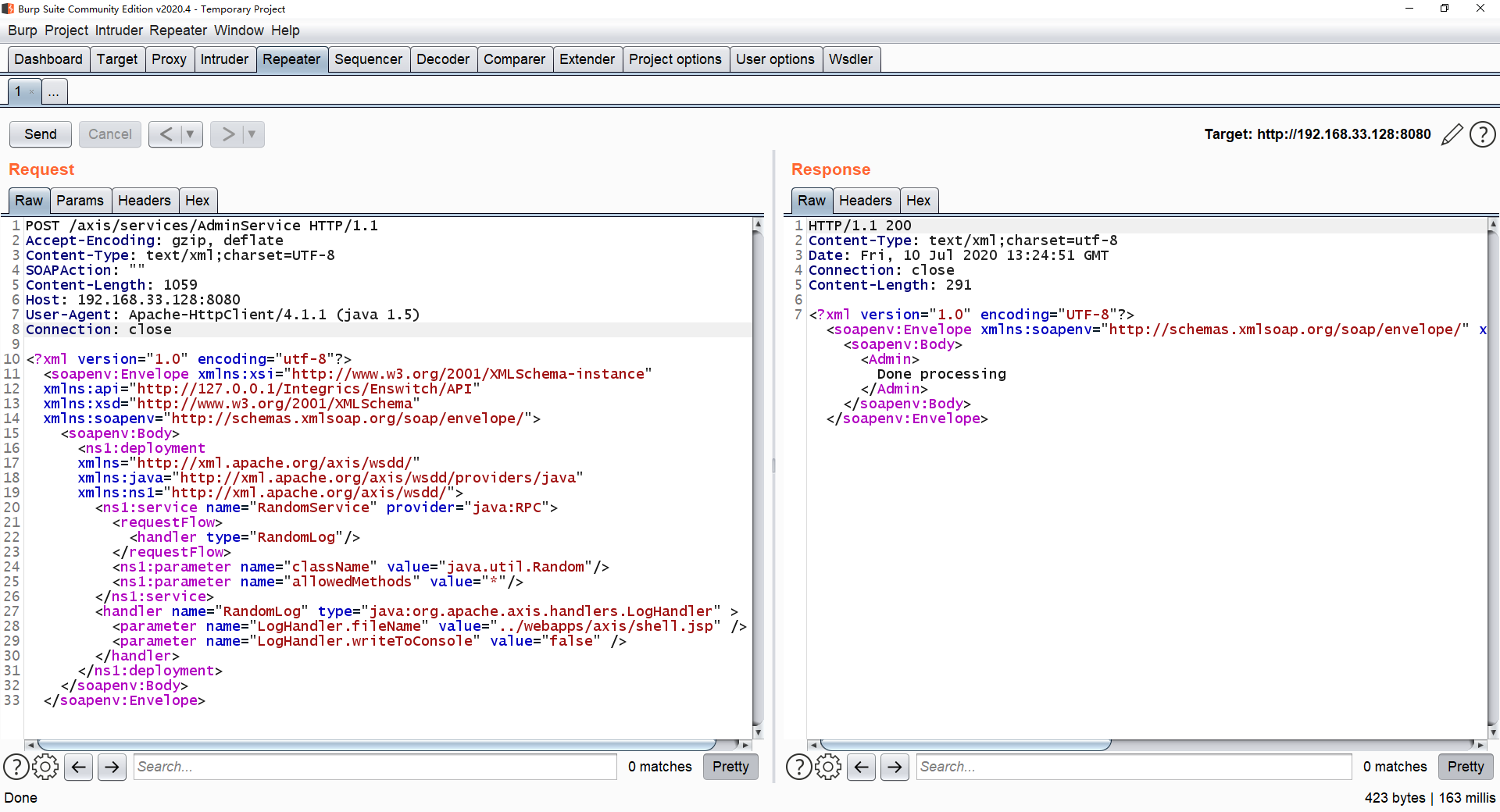Send the request

[x=41, y=134]
